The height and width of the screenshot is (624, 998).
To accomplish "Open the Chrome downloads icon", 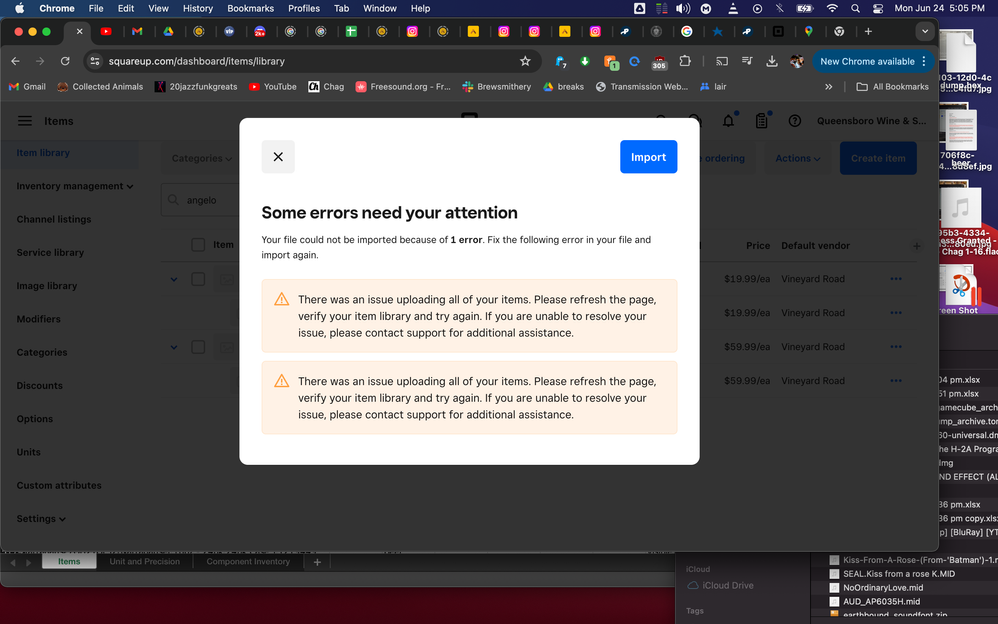I will click(772, 61).
